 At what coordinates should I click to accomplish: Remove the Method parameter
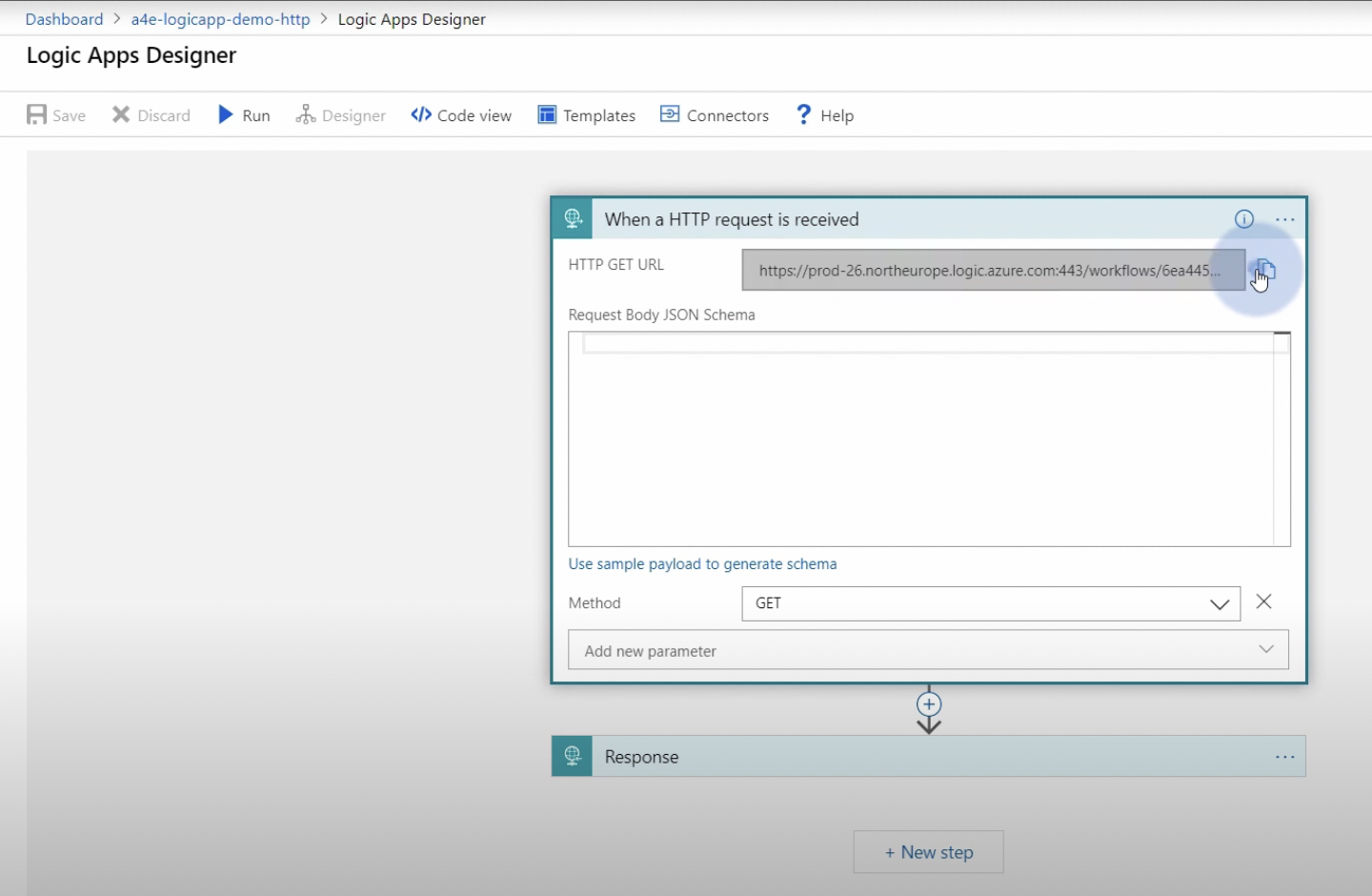[x=1264, y=601]
